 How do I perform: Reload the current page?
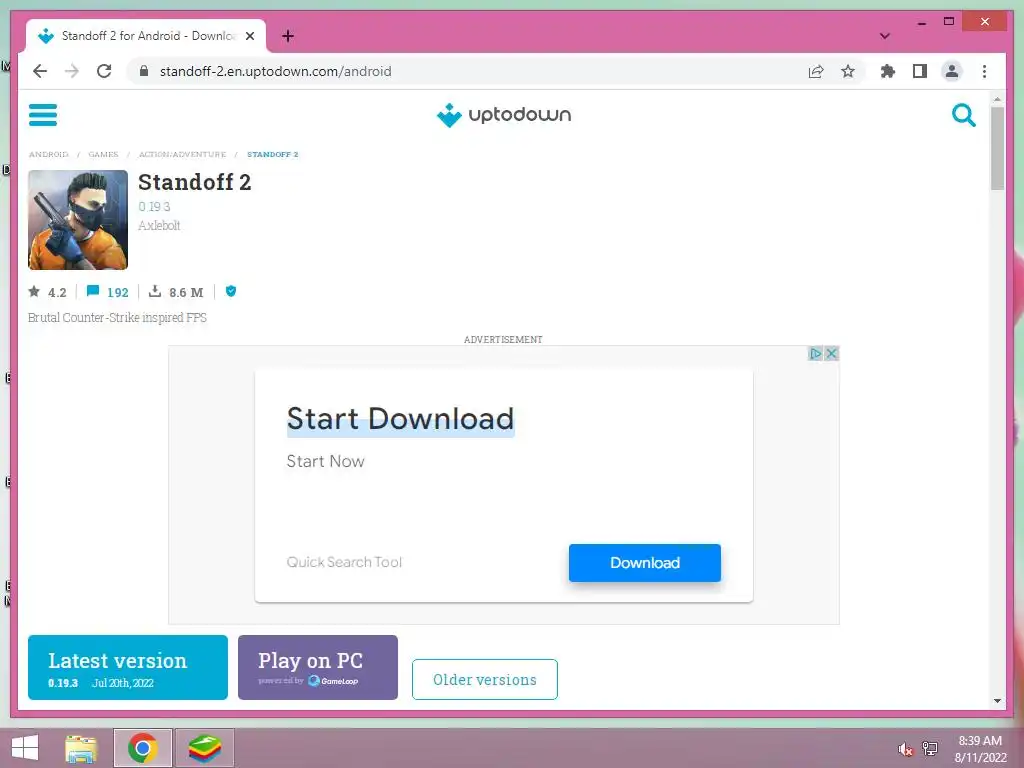click(x=104, y=71)
